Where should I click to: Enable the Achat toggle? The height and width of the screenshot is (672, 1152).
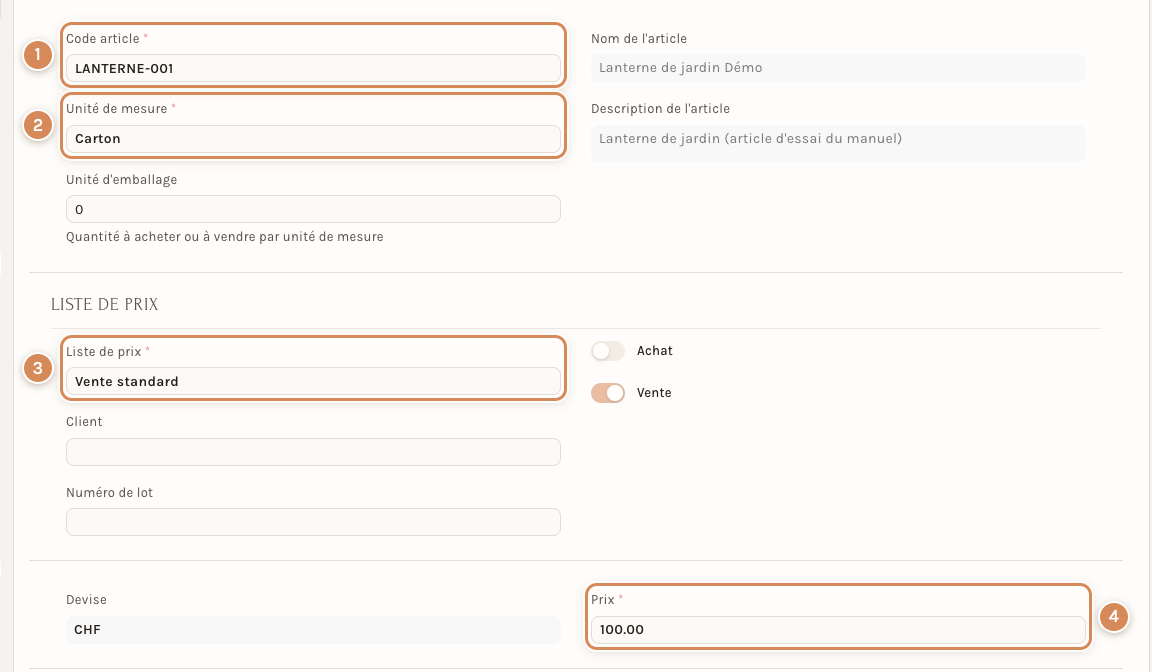(x=608, y=351)
